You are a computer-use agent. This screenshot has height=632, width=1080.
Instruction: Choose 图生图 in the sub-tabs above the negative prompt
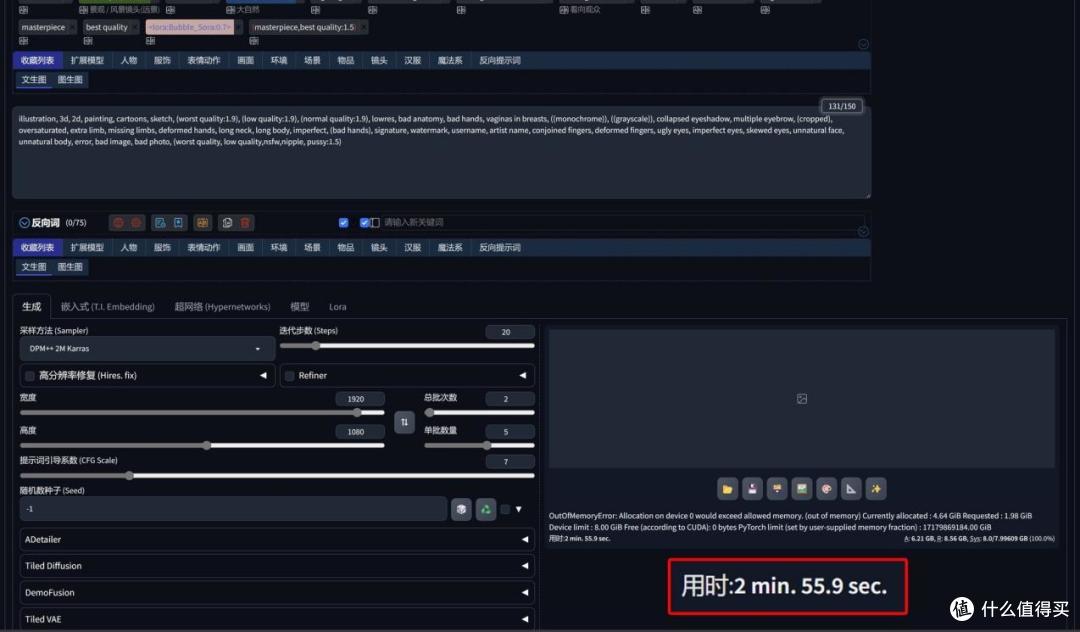pyautogui.click(x=70, y=80)
